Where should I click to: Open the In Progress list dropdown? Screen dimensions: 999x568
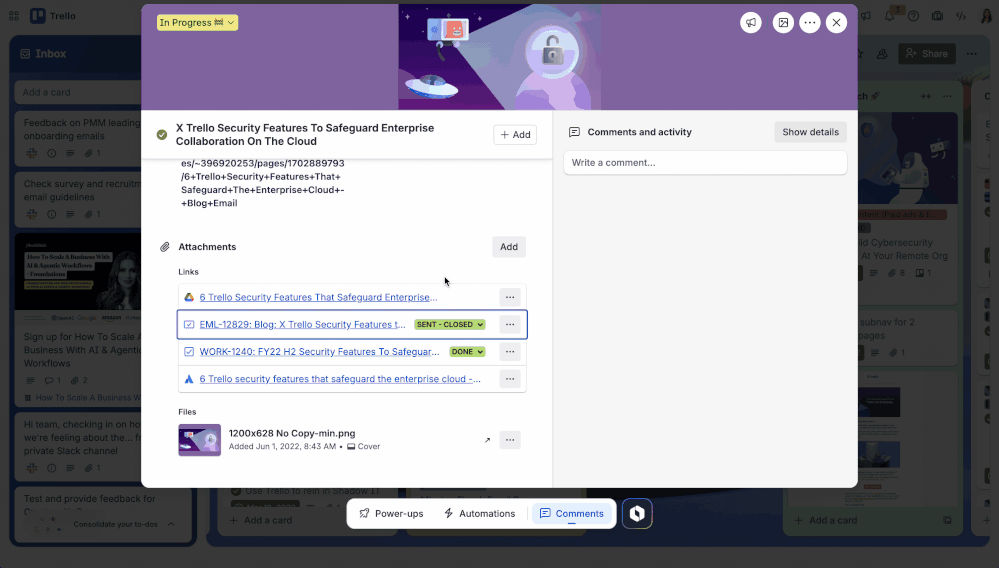pos(198,22)
